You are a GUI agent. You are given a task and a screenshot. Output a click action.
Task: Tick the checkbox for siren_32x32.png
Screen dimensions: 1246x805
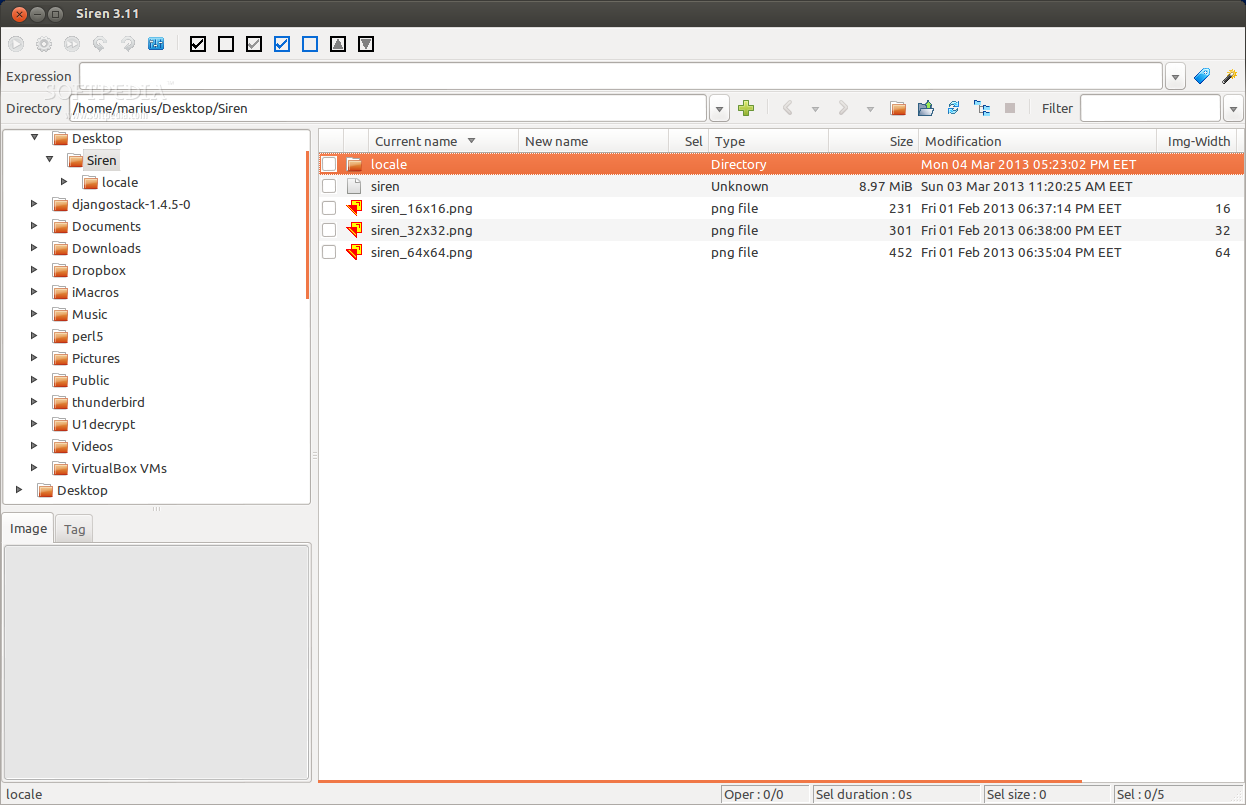(x=329, y=230)
